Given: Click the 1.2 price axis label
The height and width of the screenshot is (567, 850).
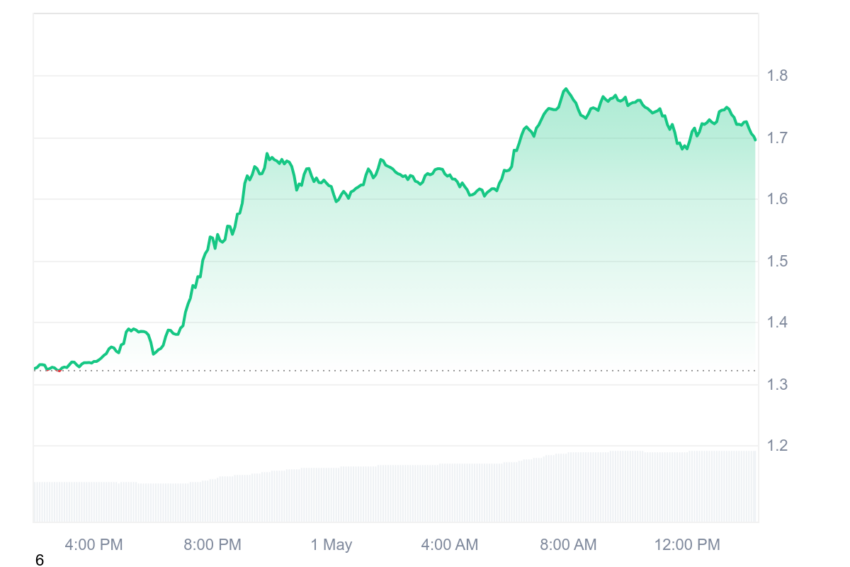Looking at the screenshot, I should [x=777, y=446].
